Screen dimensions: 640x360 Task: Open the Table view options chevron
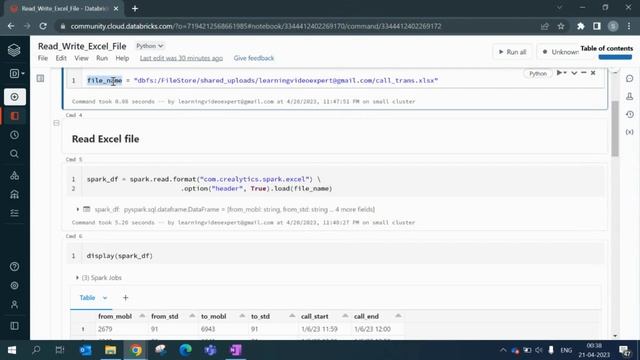pos(105,298)
